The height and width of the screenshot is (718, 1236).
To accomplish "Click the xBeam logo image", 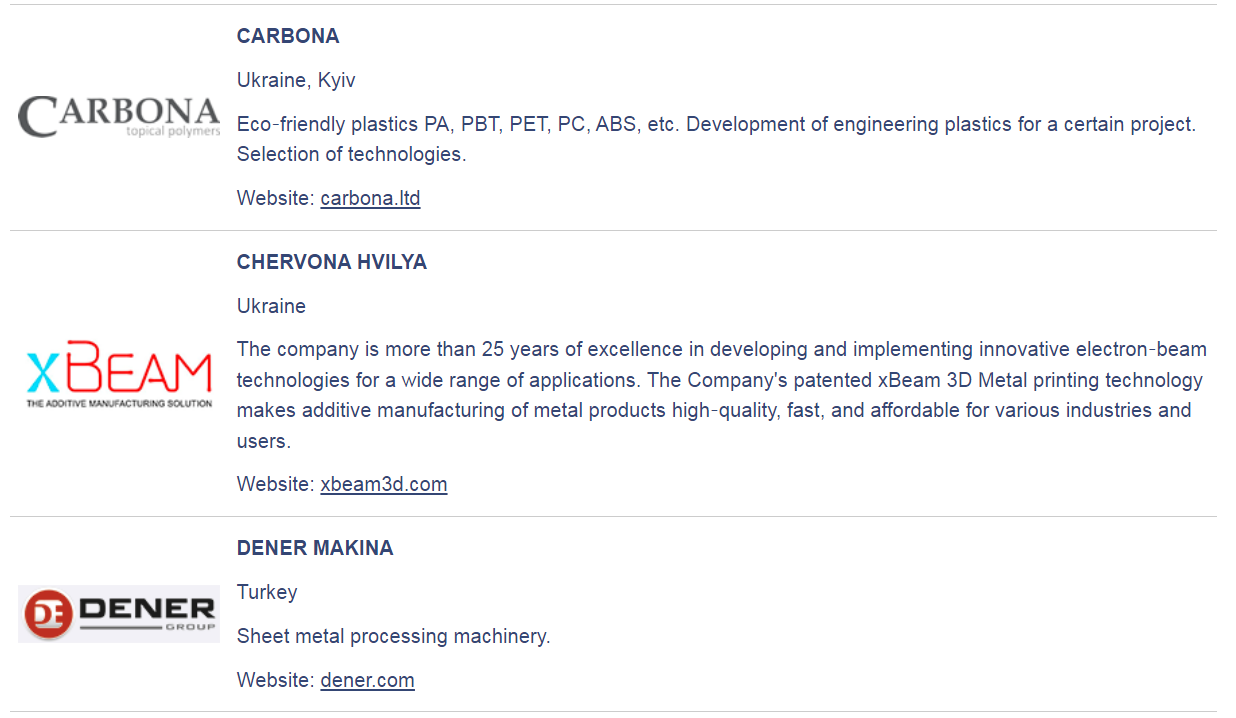I will (x=119, y=376).
